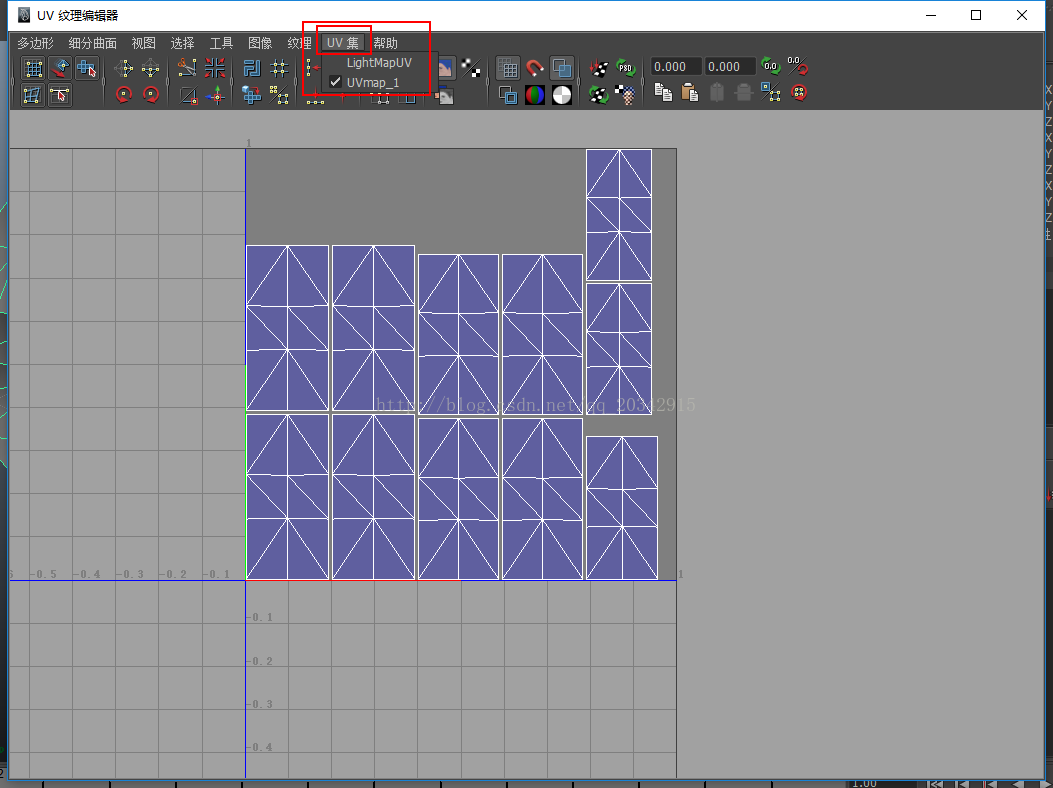Open the 多边形 menu
The height and width of the screenshot is (788, 1053).
[35, 43]
